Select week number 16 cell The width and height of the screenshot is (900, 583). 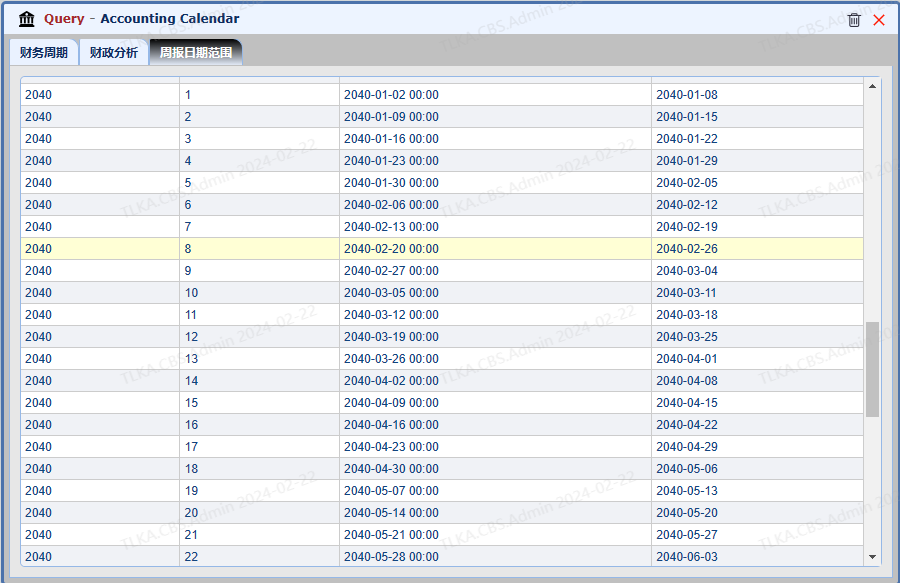[259, 425]
